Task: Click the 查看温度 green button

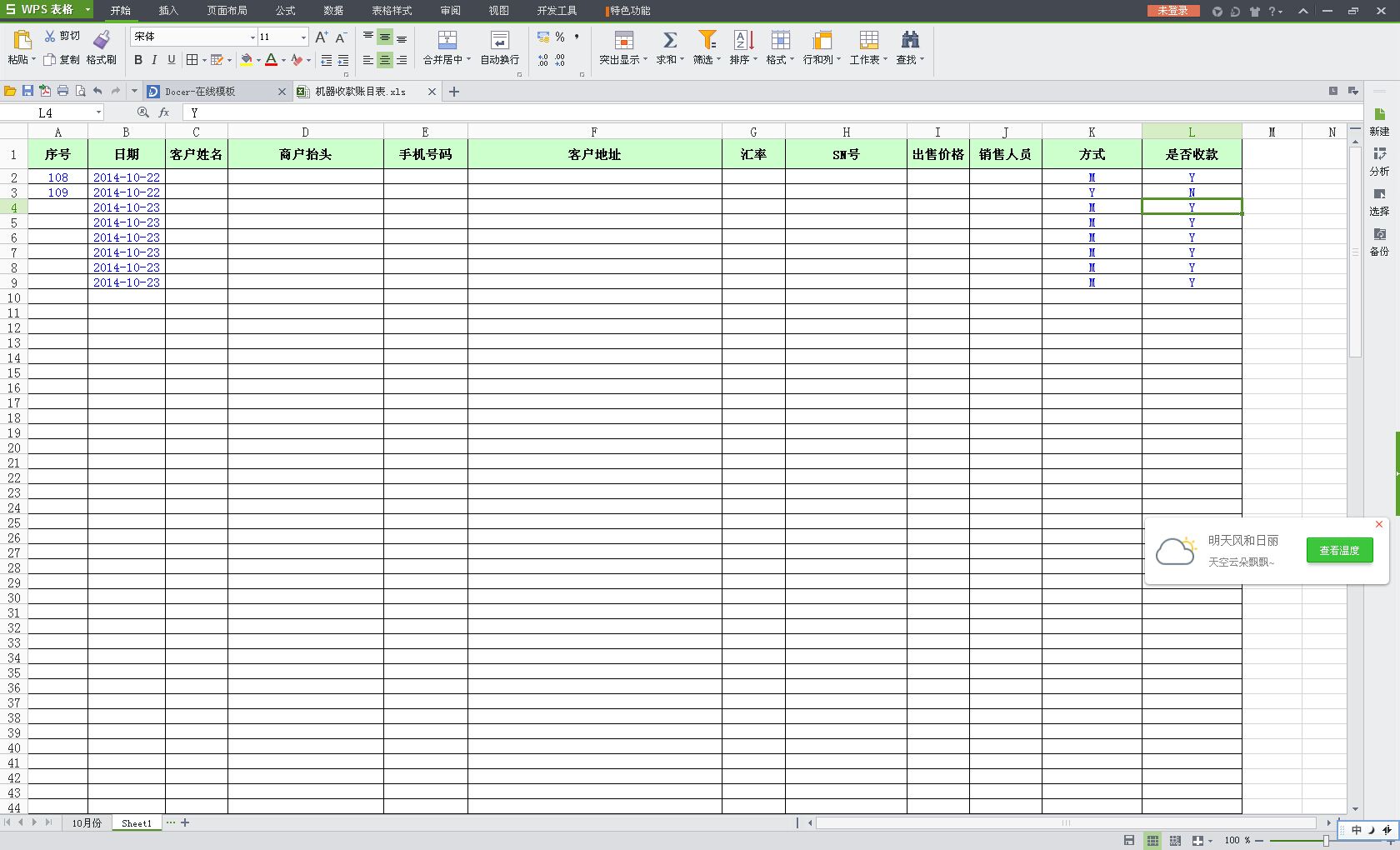Action: tap(1339, 550)
